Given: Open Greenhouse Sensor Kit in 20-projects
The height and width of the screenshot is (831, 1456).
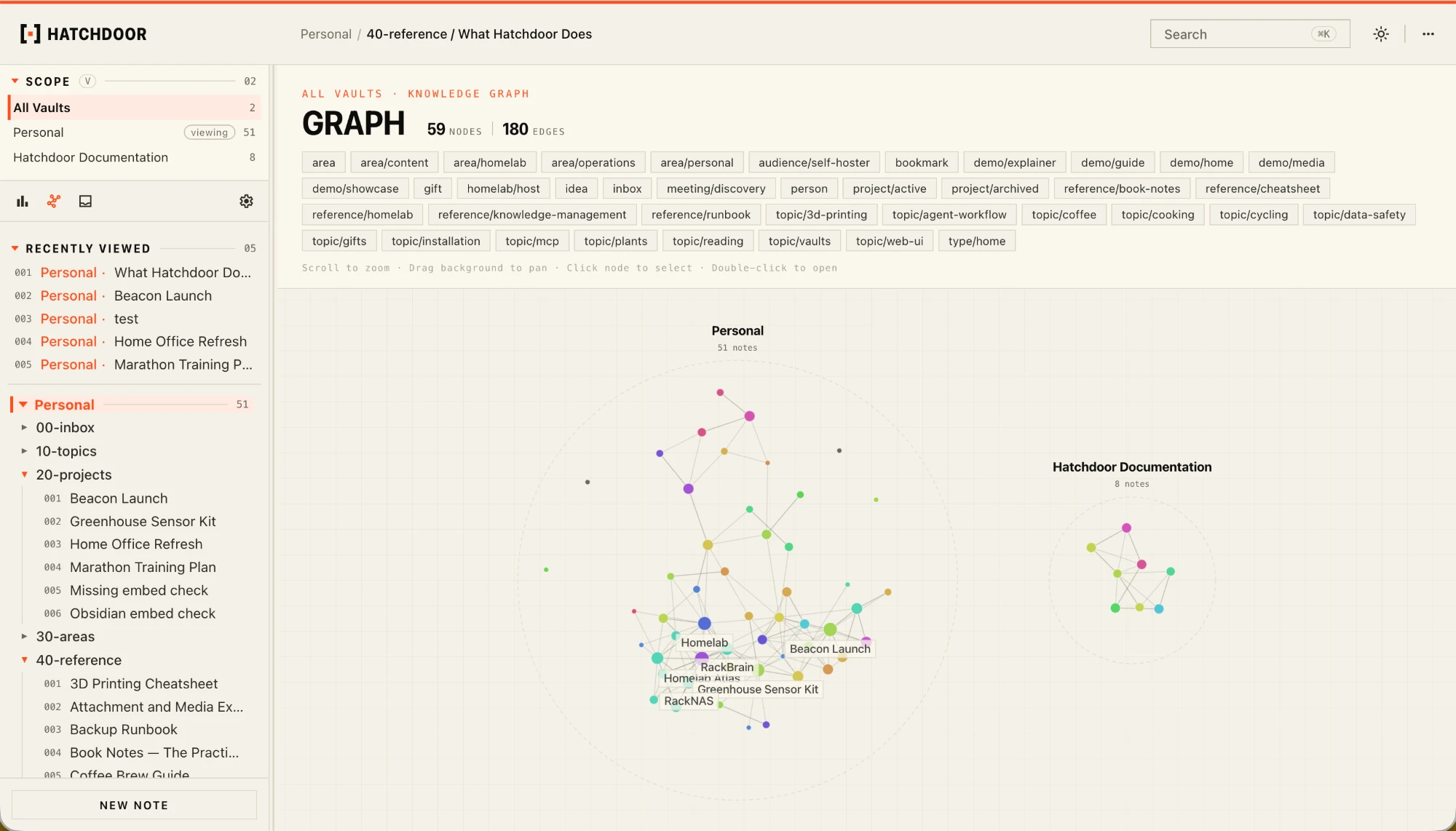Looking at the screenshot, I should point(143,522).
